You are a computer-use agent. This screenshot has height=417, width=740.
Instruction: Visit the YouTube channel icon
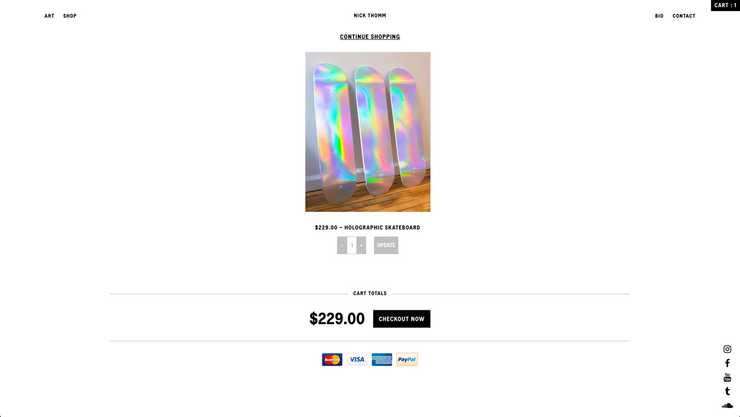click(727, 377)
